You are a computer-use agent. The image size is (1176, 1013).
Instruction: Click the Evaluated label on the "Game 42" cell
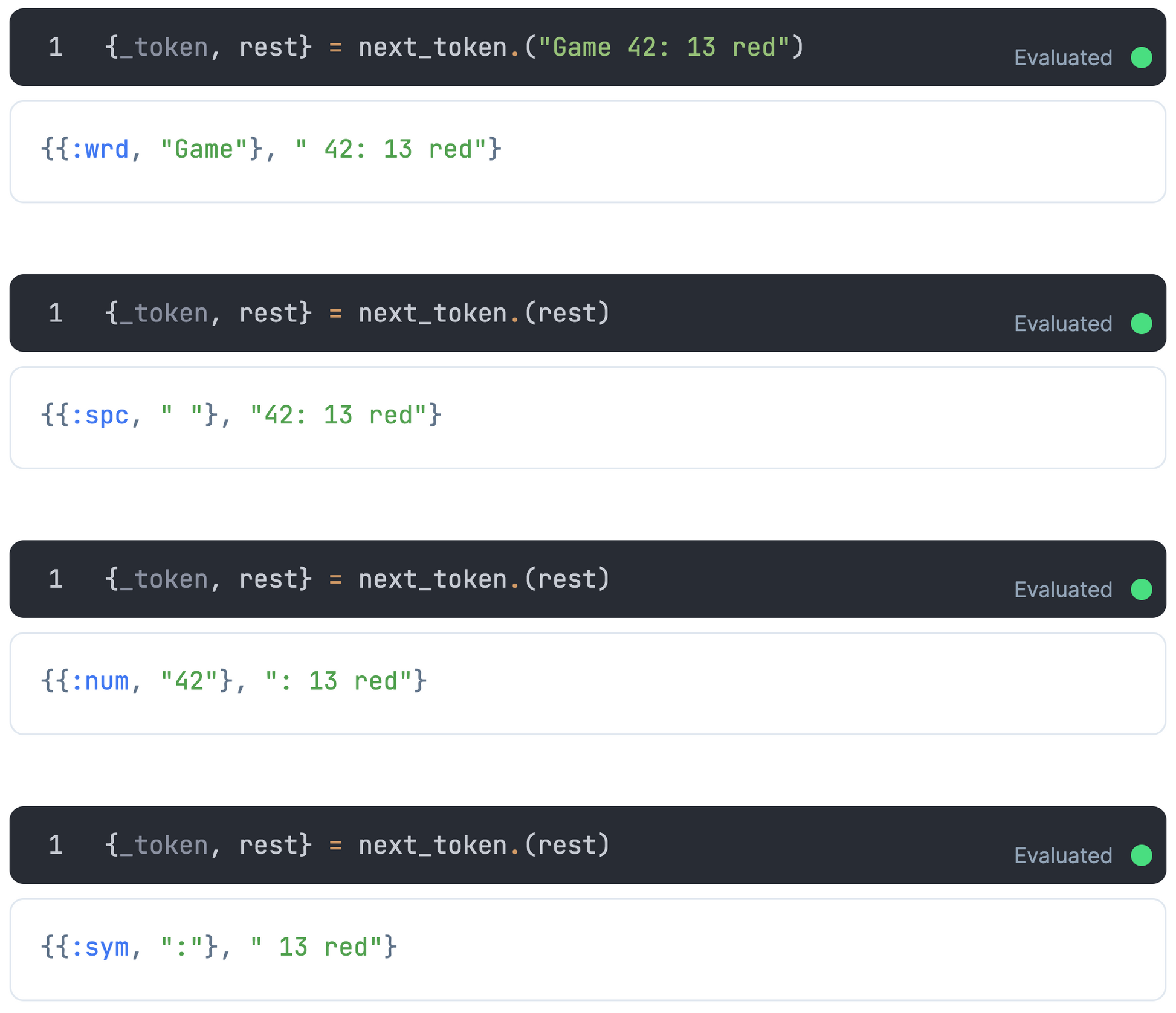click(x=1062, y=58)
